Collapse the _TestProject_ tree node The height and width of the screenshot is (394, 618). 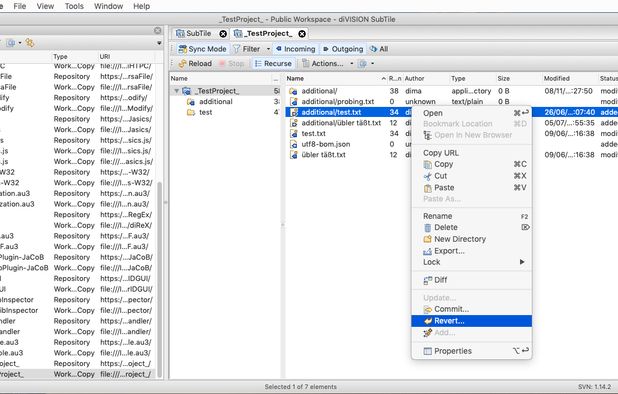tap(177, 91)
